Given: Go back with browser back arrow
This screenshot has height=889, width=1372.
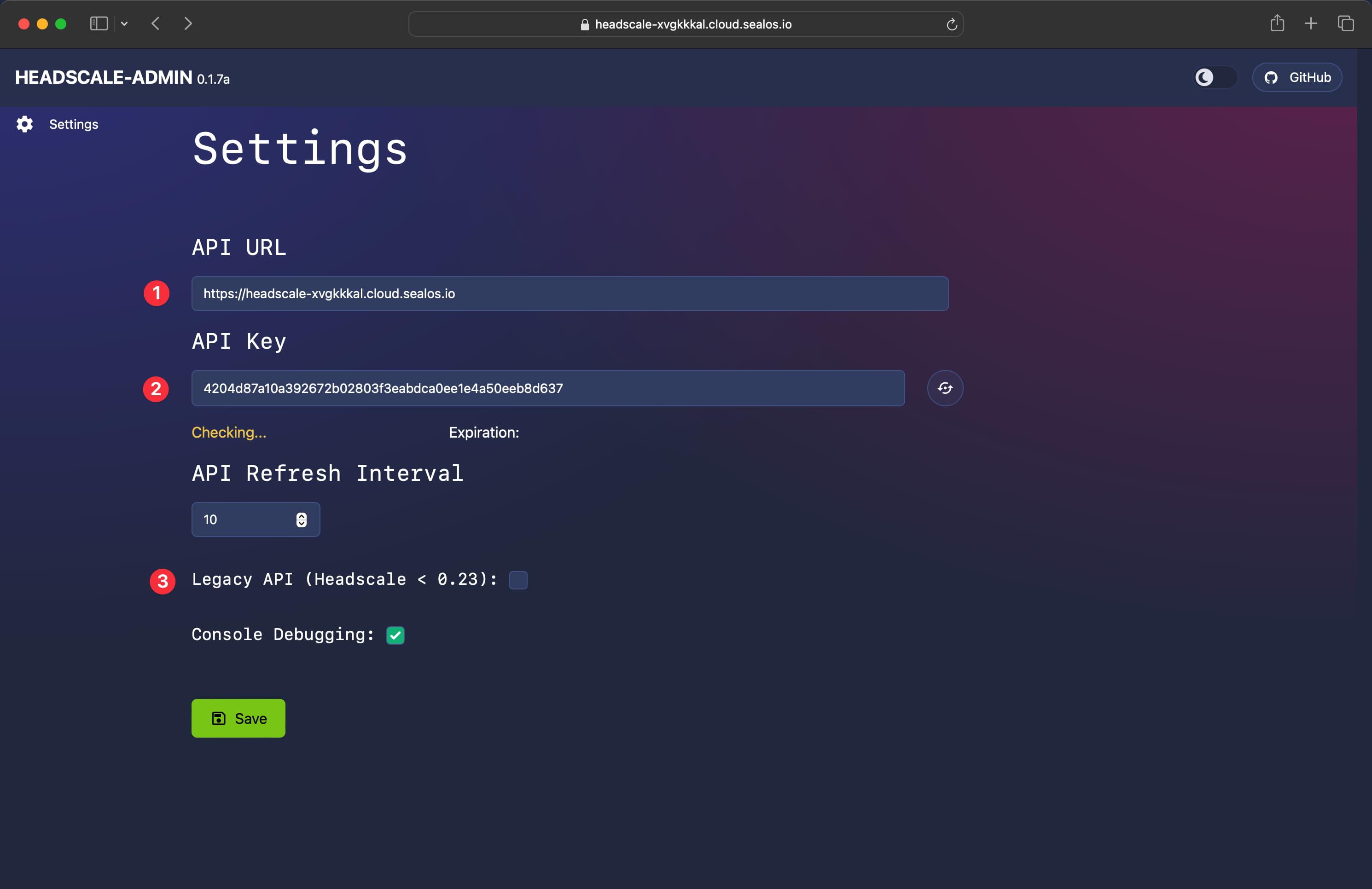Looking at the screenshot, I should 155,23.
